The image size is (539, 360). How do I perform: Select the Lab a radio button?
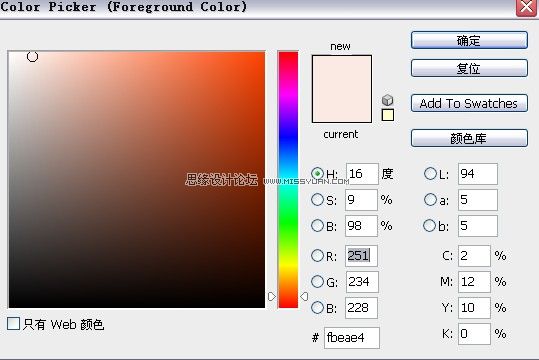coord(430,199)
